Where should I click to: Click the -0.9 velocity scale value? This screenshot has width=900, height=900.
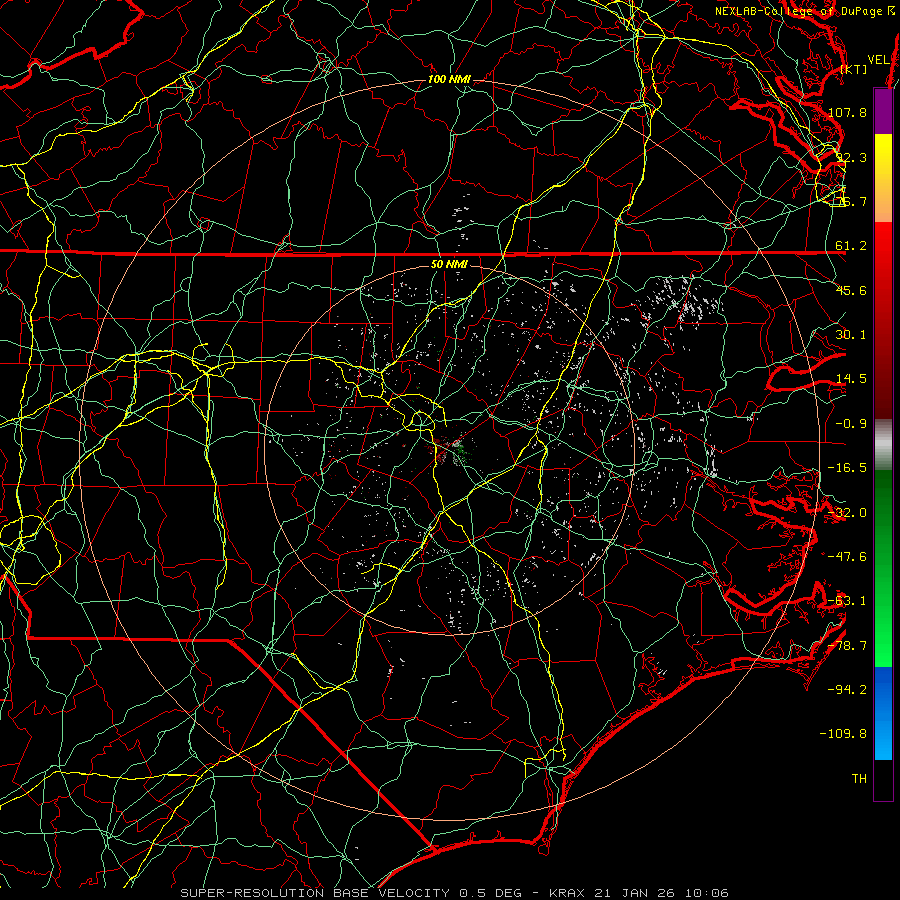click(851, 424)
